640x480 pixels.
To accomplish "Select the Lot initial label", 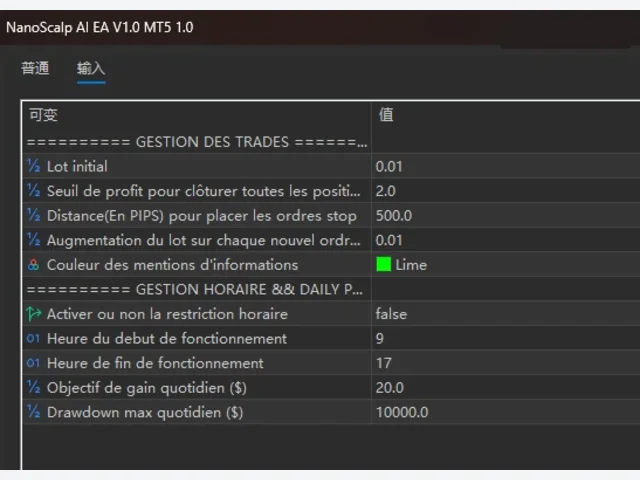I will coord(77,166).
